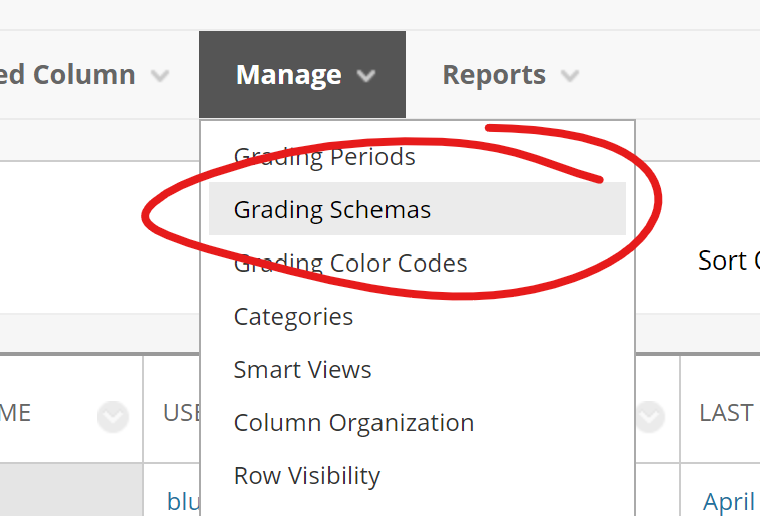This screenshot has width=760, height=516.
Task: Click chevron icon left of LAST column
Action: pyautogui.click(x=649, y=417)
